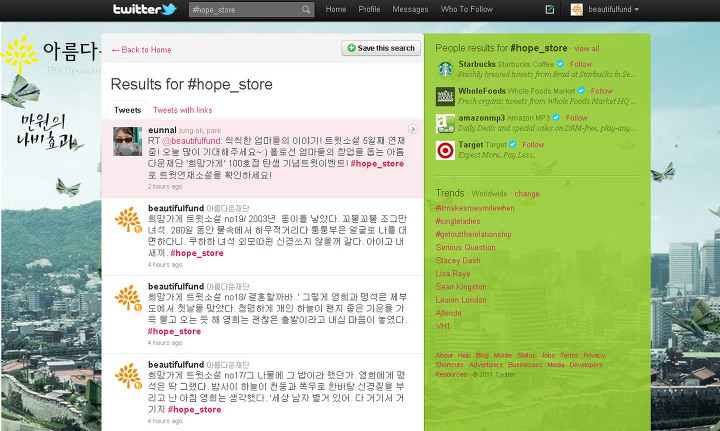
Task: Click the amazonmp3 profile icon
Action: (445, 123)
